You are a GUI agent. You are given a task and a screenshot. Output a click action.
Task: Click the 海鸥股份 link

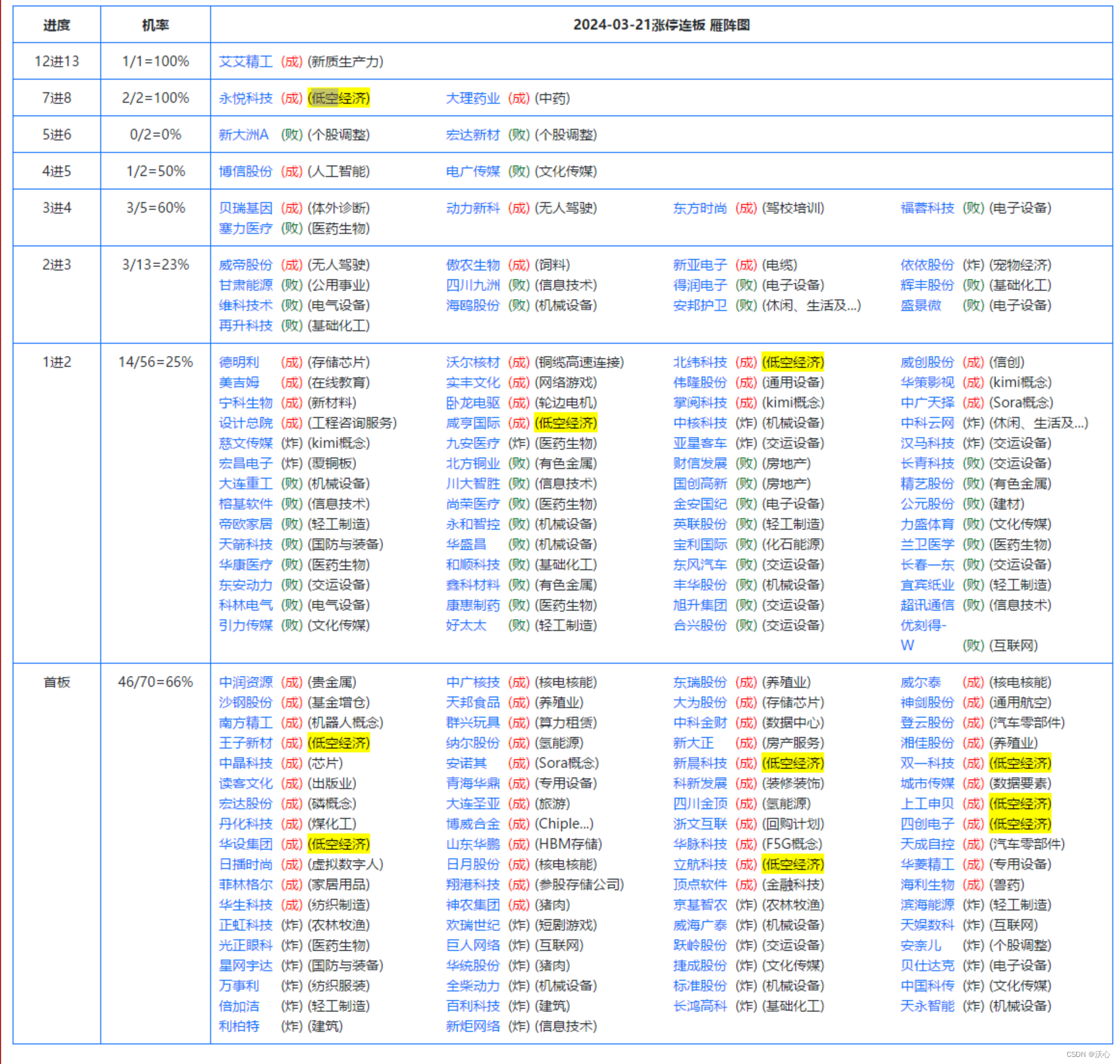coord(473,305)
